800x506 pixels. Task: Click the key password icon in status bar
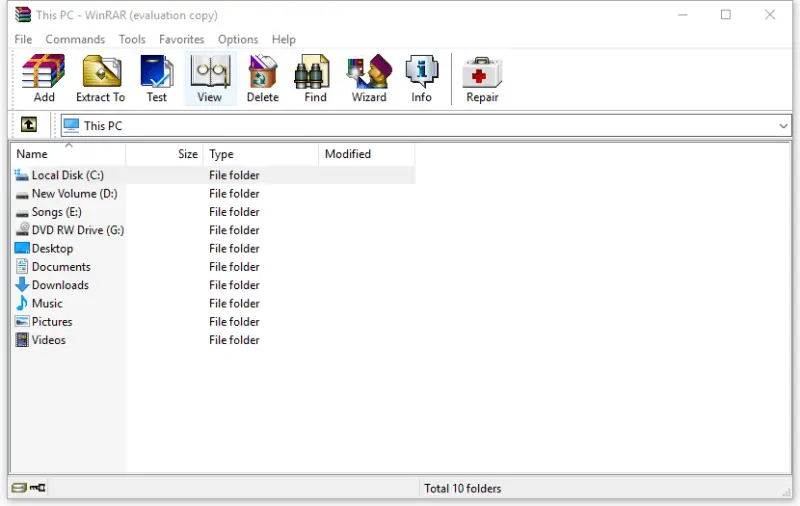pyautogui.click(x=37, y=488)
